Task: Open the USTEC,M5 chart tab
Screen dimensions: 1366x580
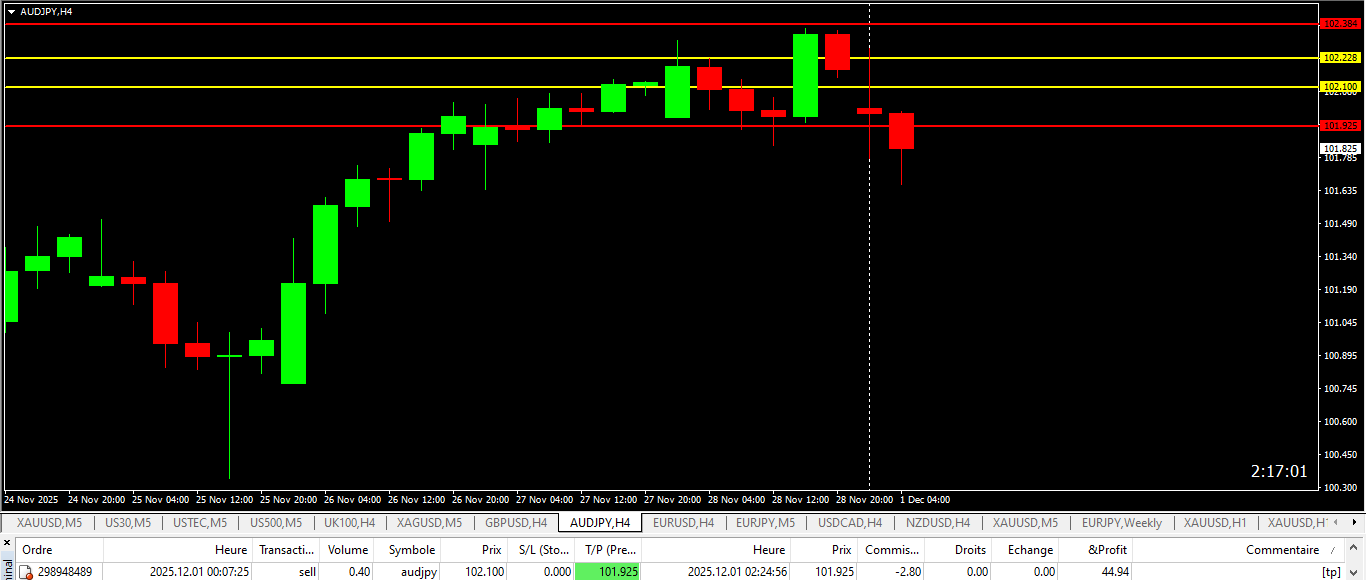Action: tap(199, 523)
